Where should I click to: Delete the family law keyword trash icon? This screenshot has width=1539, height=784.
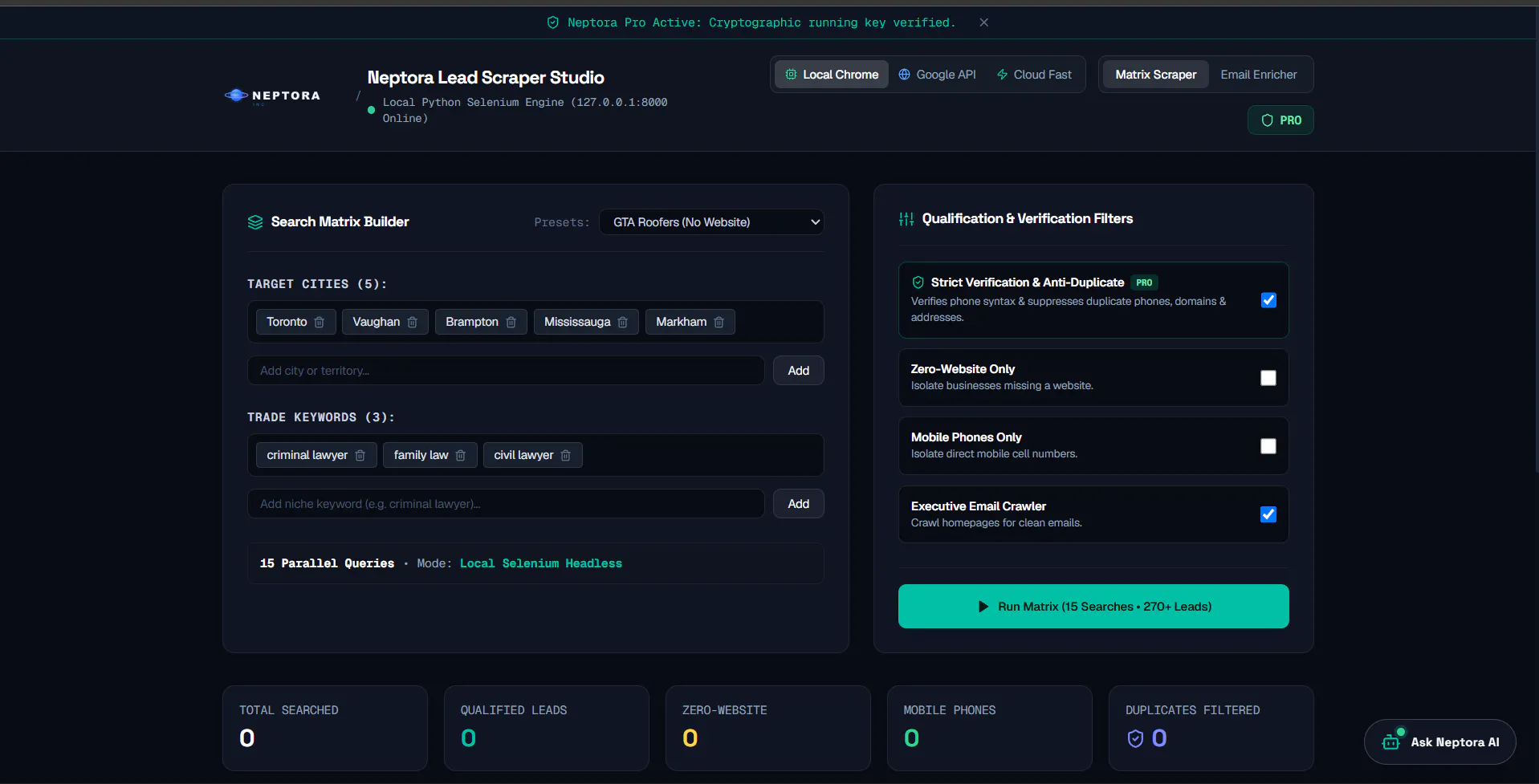(460, 455)
